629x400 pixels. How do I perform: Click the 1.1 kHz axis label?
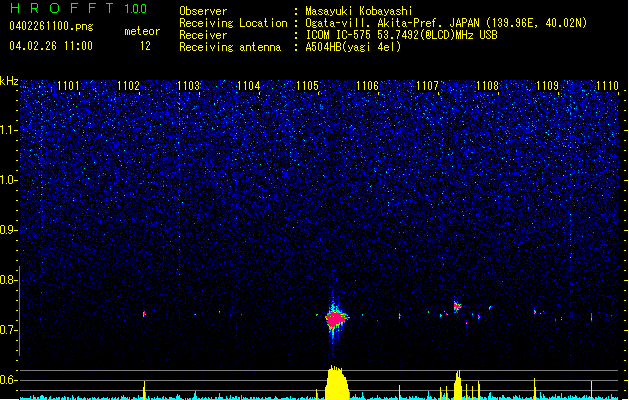8,130
